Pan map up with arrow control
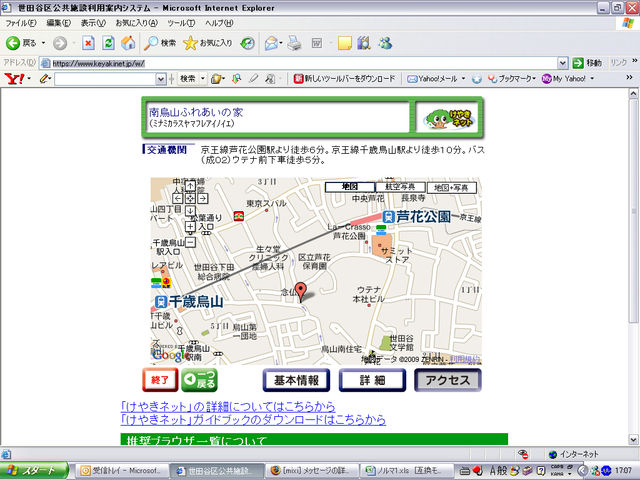The height and width of the screenshot is (480, 640). (x=189, y=186)
